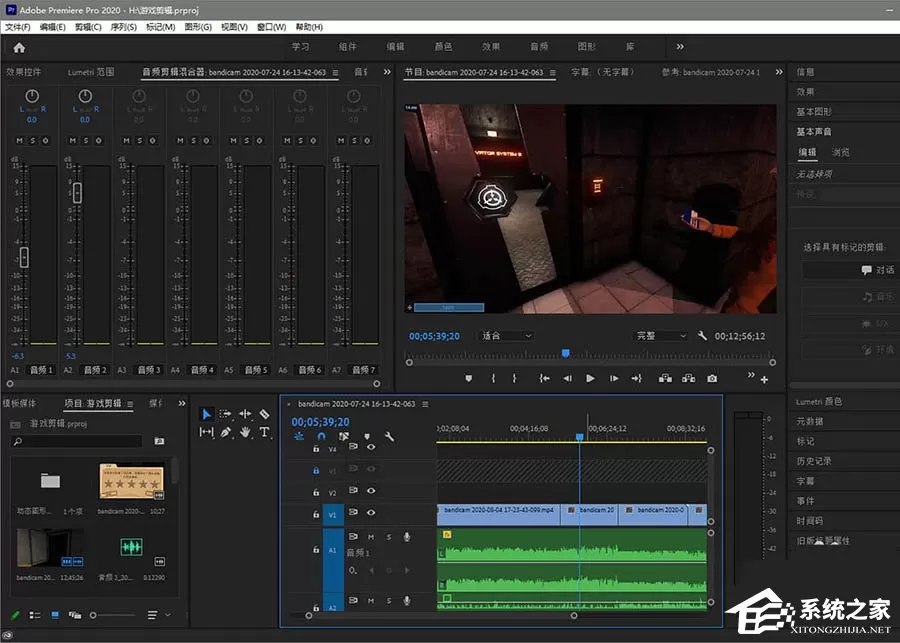900x643 pixels.
Task: Toggle lock on V2 track
Action: click(x=316, y=493)
